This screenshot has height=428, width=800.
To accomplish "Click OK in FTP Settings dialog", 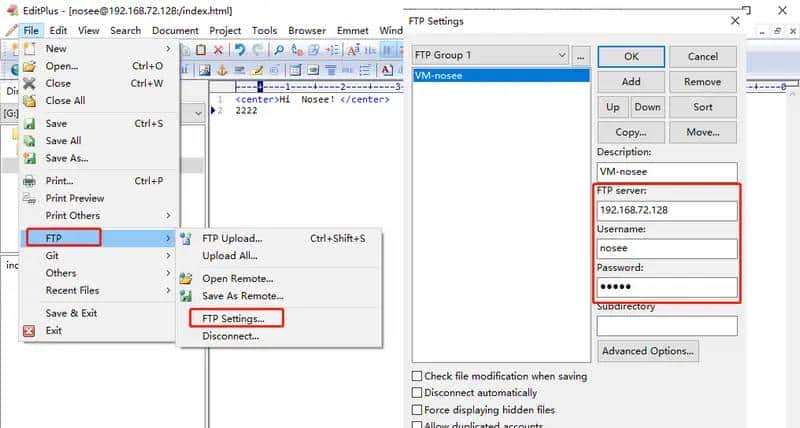I will [x=631, y=57].
